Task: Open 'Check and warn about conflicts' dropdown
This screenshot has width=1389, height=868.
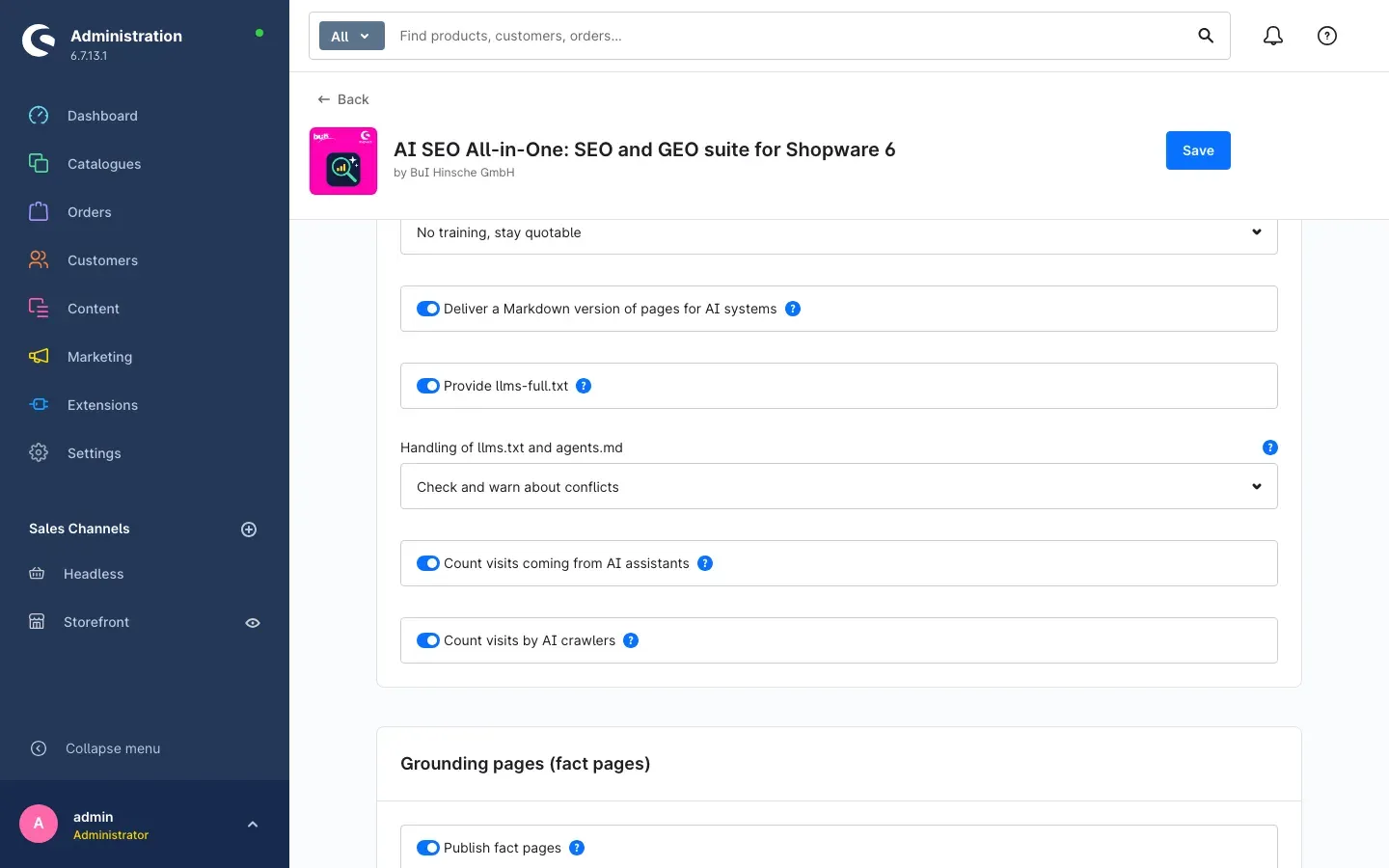Action: point(839,486)
